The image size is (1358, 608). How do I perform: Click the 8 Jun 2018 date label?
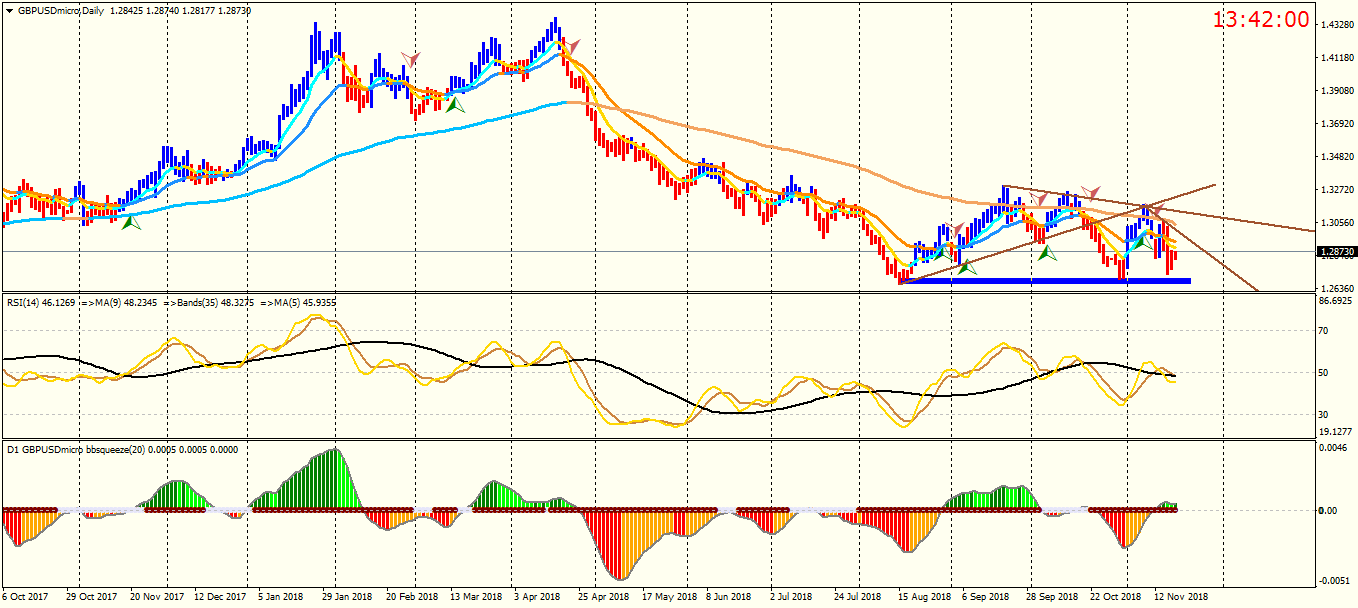[x=730, y=597]
